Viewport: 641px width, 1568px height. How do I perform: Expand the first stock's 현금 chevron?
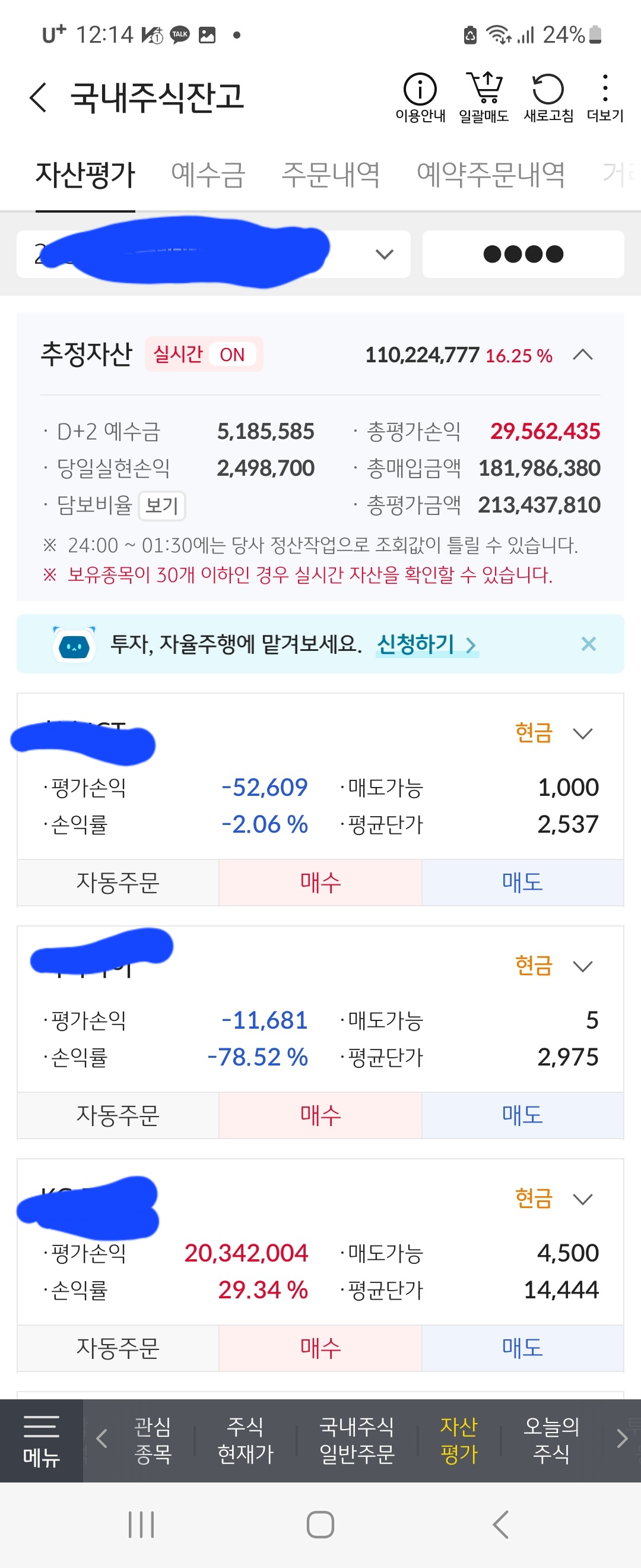click(583, 734)
